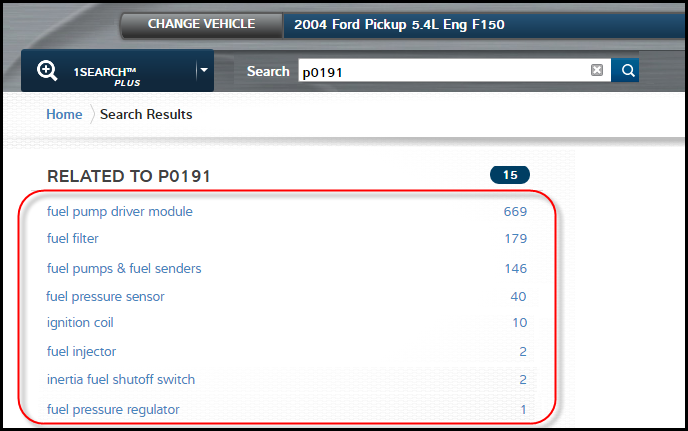The height and width of the screenshot is (431, 688).
Task: Open the 1SEARCH Plus dropdown arrow
Action: coord(203,71)
